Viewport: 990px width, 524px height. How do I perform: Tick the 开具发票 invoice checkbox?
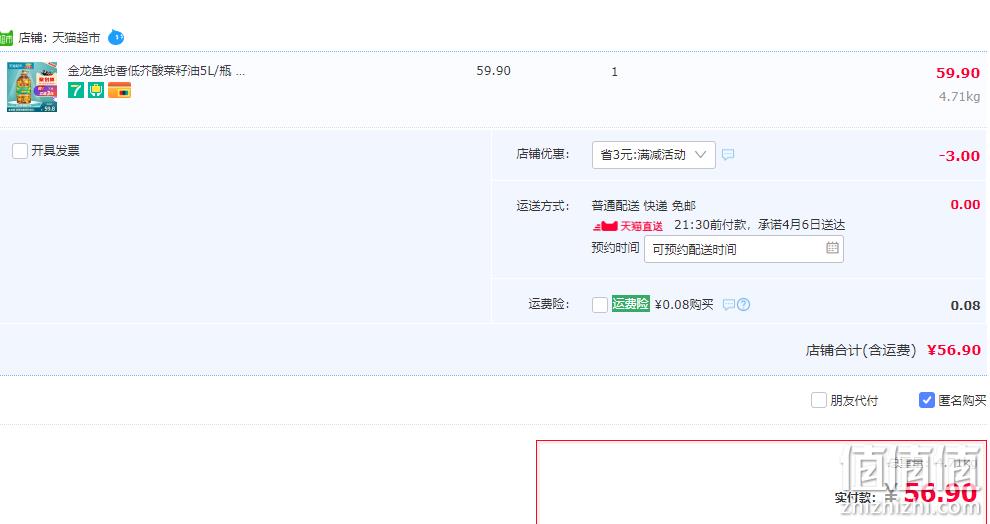click(20, 151)
